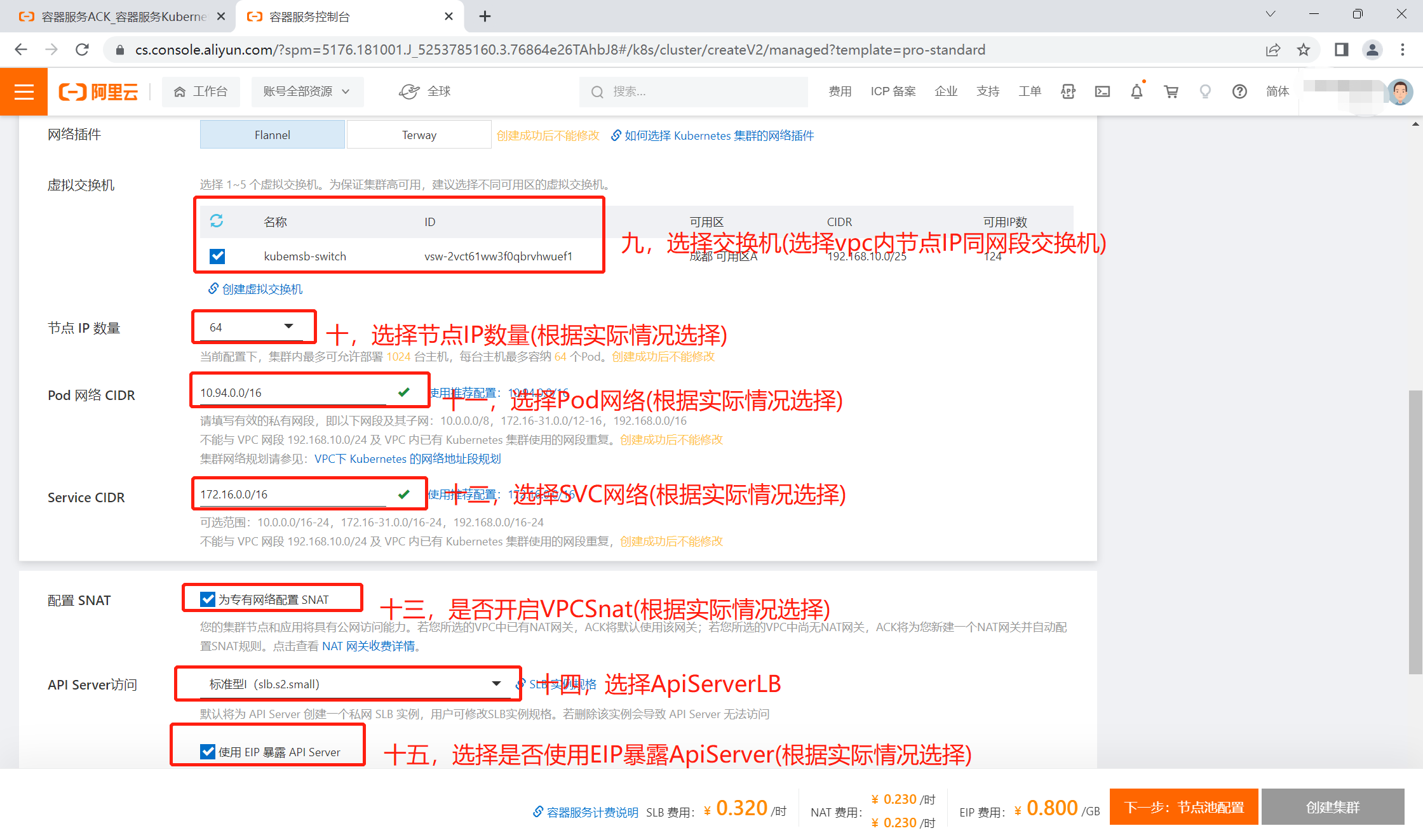Click the light bulb tips icon
The height and width of the screenshot is (840, 1423).
pyautogui.click(x=1205, y=92)
